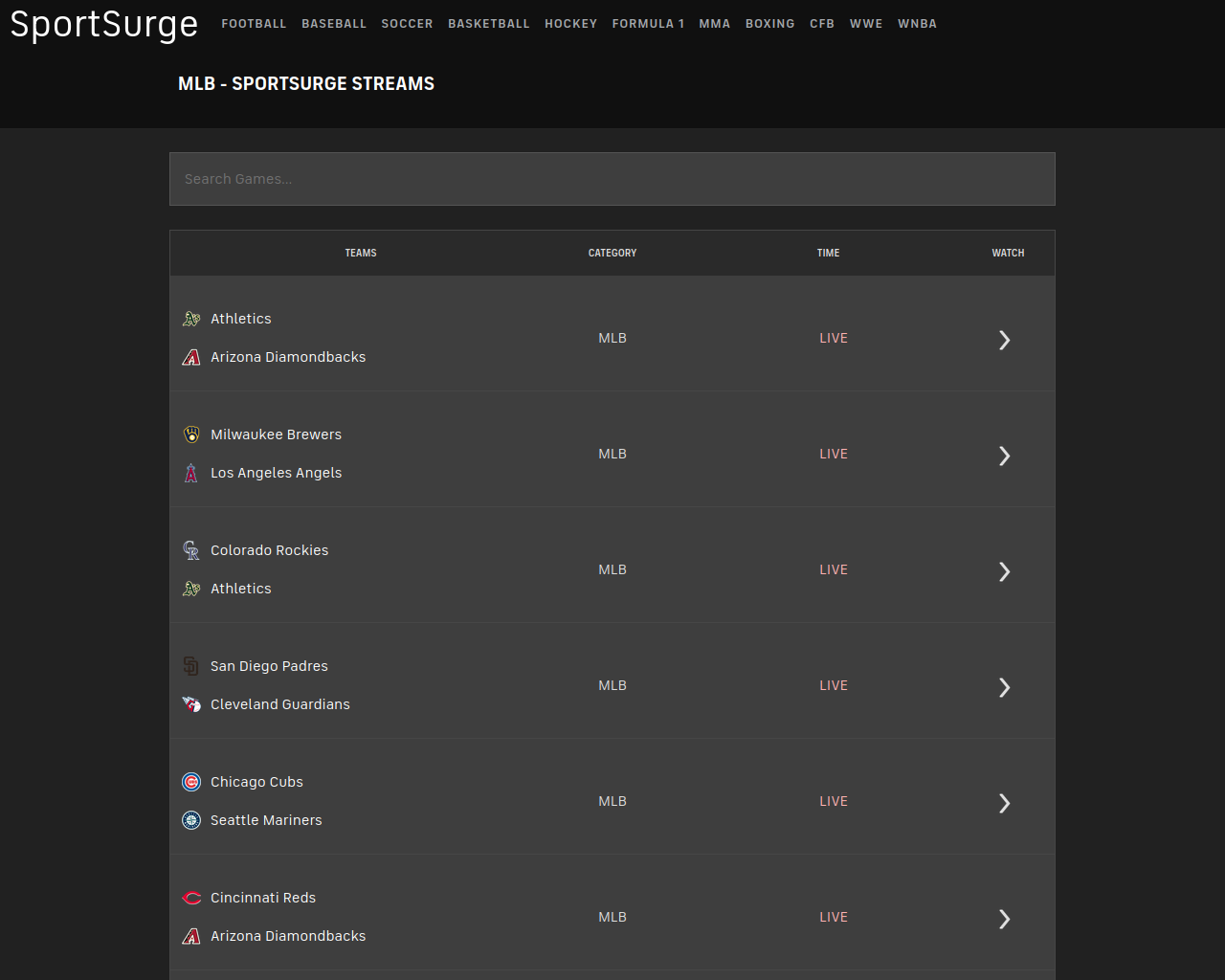Click the Seattle Mariners logo icon
The image size is (1225, 980).
pyautogui.click(x=191, y=820)
